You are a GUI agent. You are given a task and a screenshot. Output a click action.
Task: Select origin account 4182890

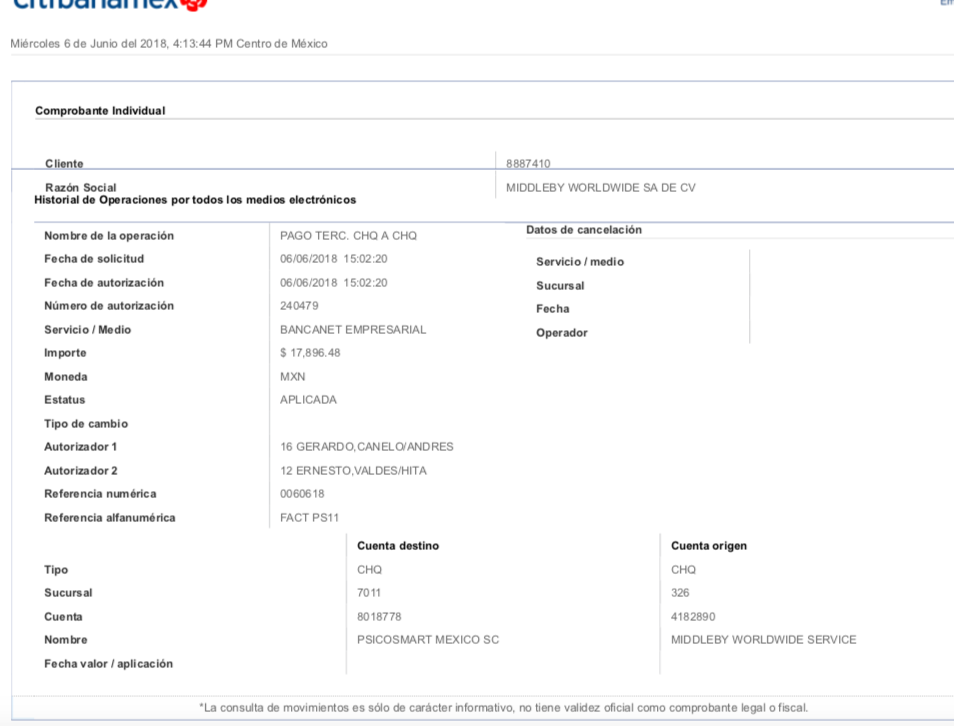tap(693, 617)
